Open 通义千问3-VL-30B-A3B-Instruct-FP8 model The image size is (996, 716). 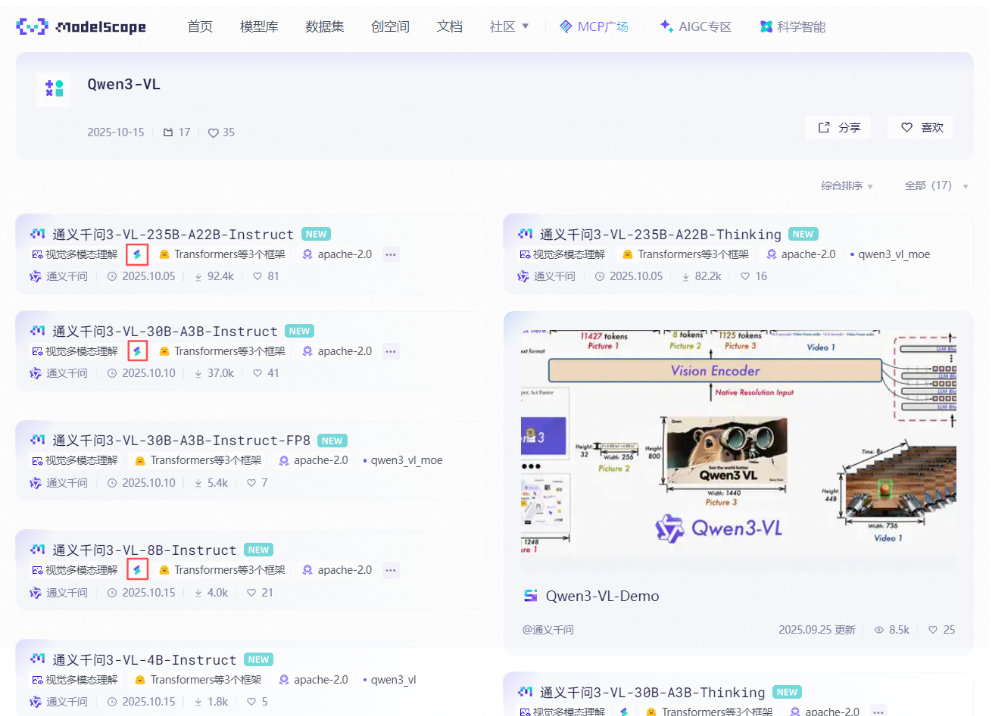pyautogui.click(x=181, y=440)
